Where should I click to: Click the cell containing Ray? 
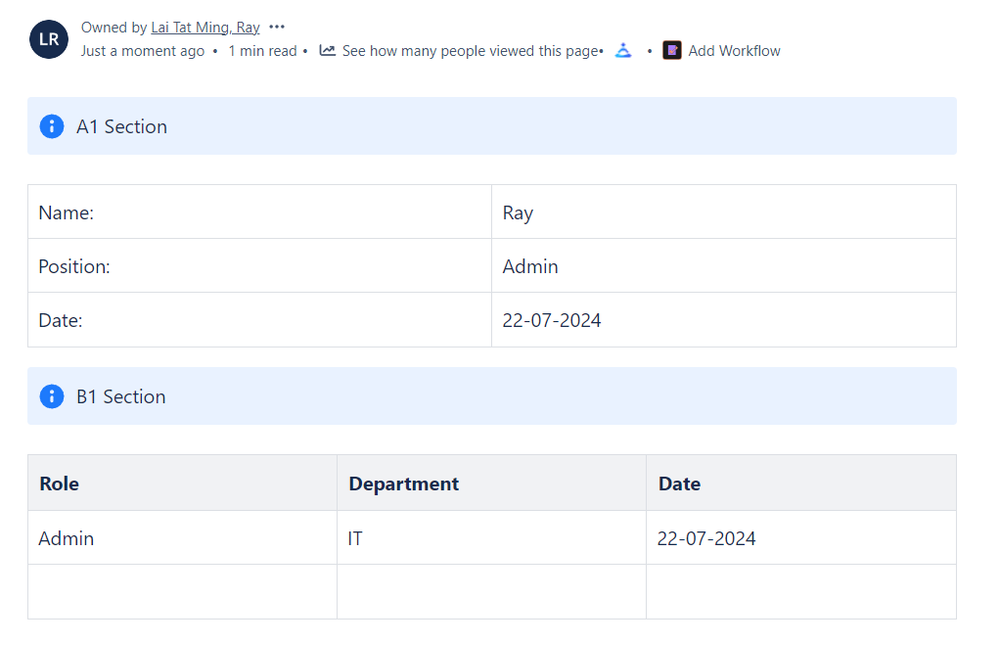coord(723,212)
